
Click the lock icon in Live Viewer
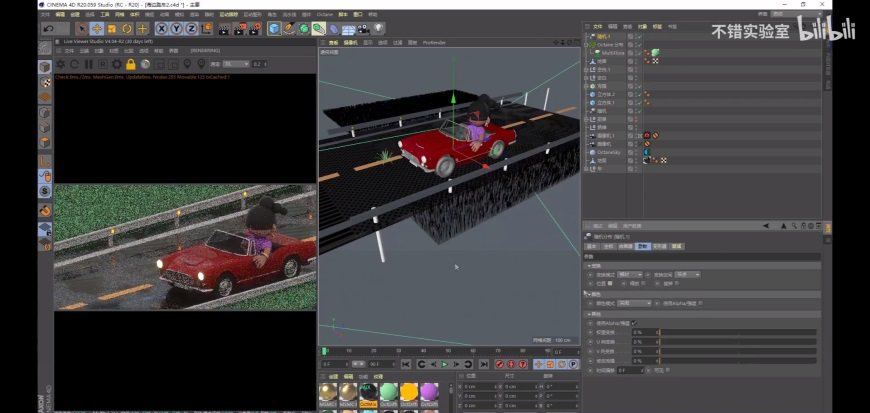(x=130, y=64)
